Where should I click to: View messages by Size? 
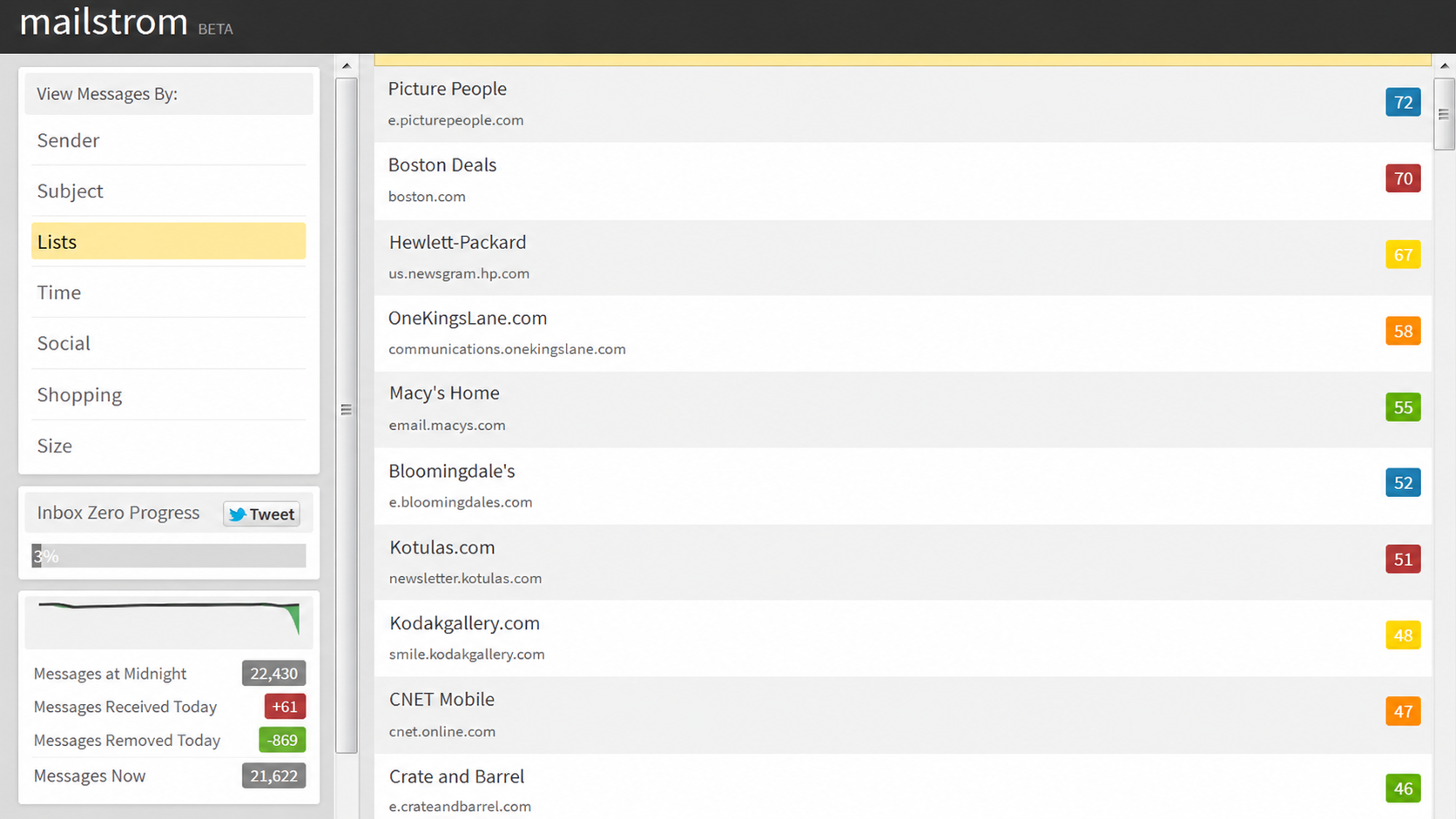click(x=169, y=446)
